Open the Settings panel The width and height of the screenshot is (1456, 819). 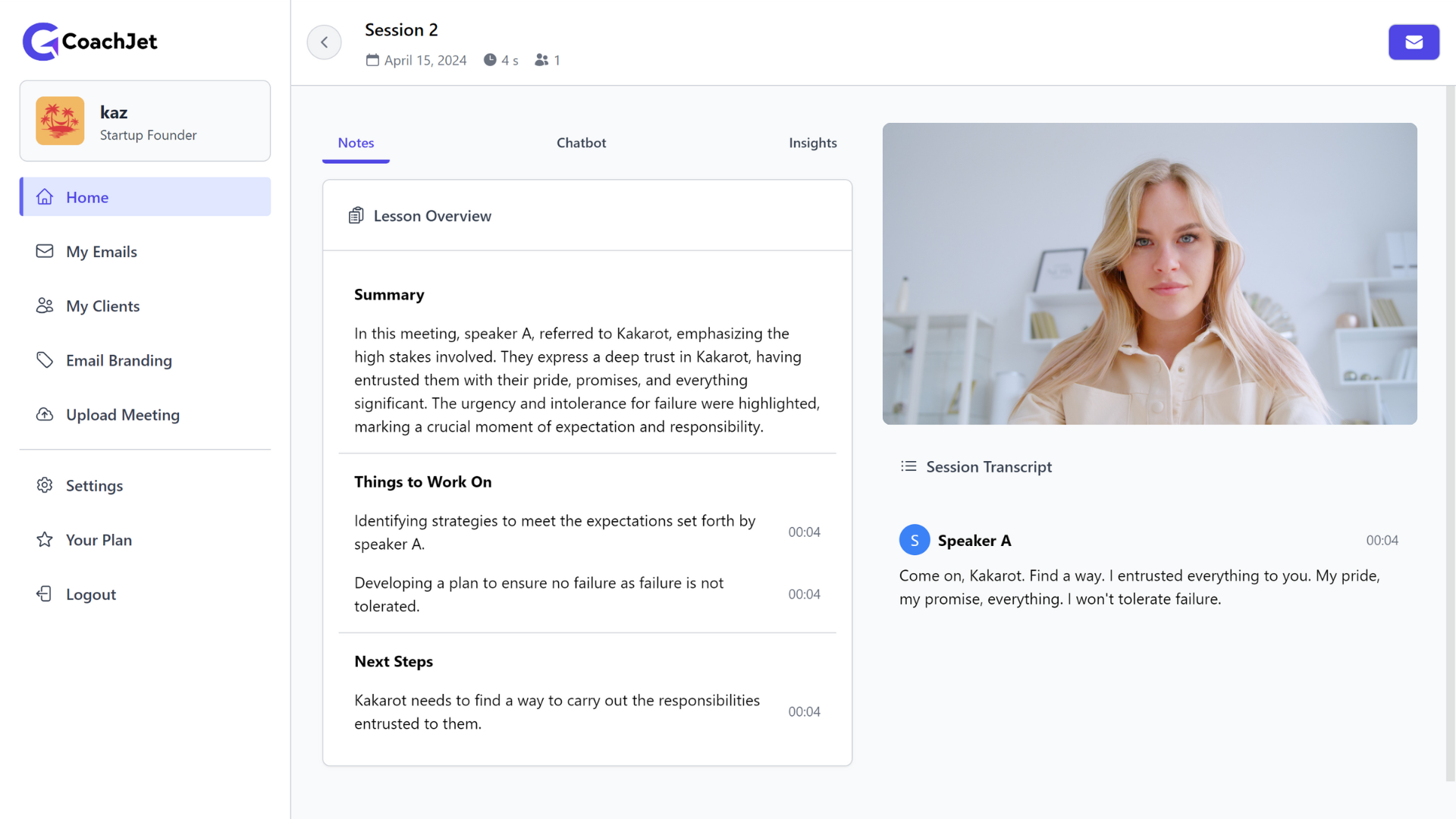pos(94,484)
